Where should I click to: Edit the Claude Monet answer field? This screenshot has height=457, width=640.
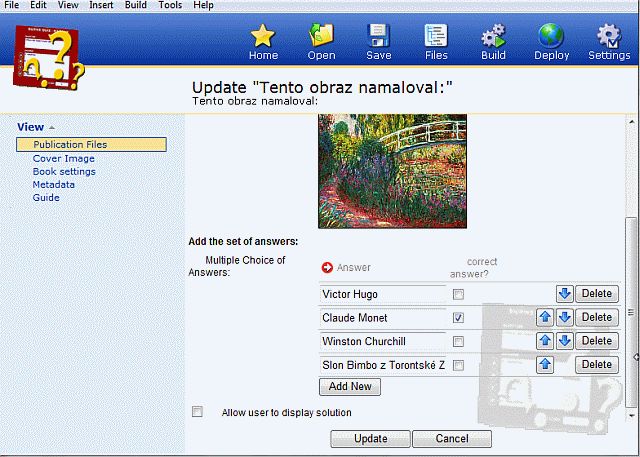pos(382,318)
